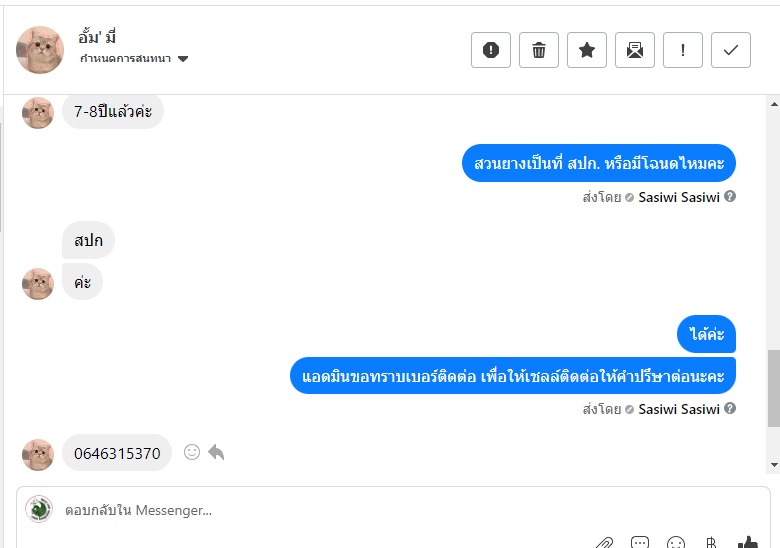Open the help icon beside the first Sasiwi Sasiwi
Screen dimensions: 780x548
pos(730,196)
